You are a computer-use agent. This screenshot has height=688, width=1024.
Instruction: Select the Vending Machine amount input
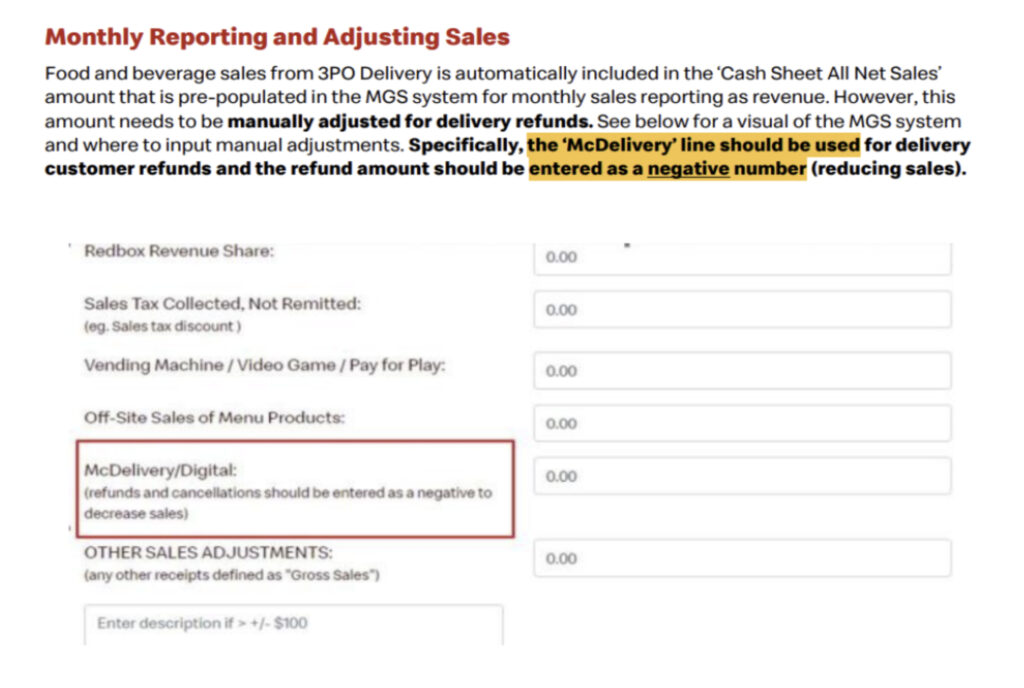point(742,371)
